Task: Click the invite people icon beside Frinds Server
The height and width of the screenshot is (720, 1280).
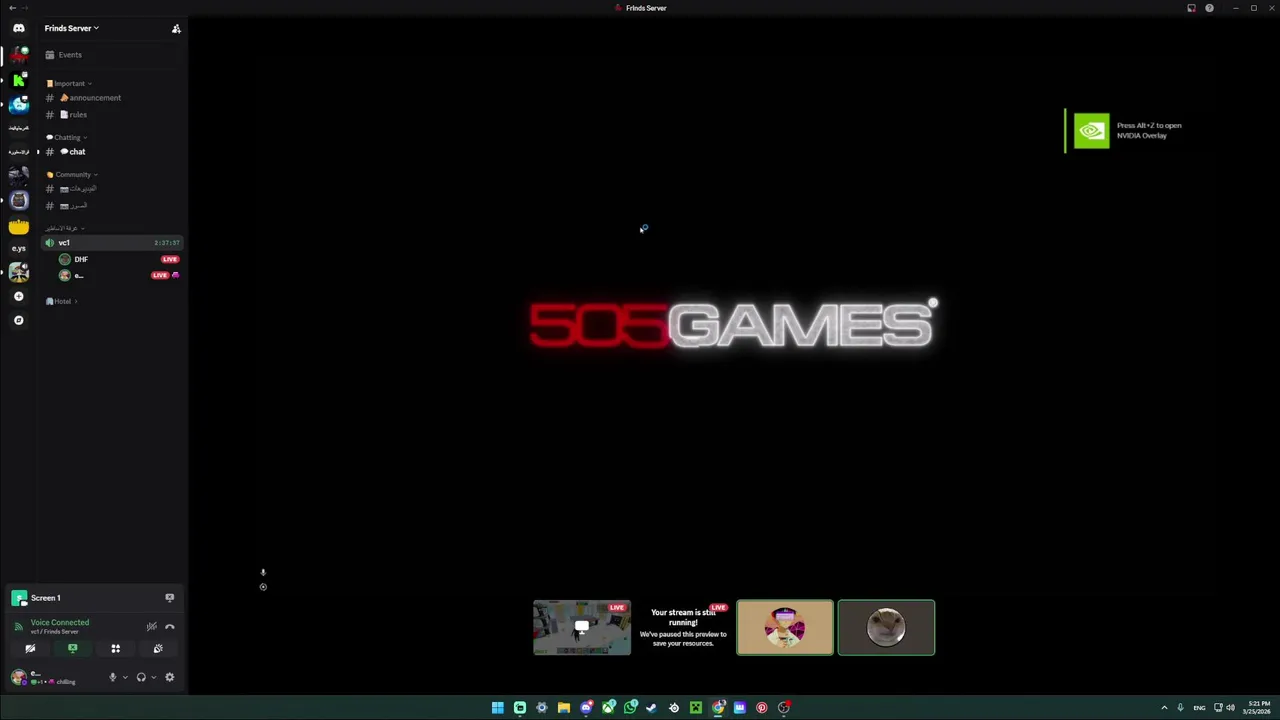Action: click(x=176, y=28)
